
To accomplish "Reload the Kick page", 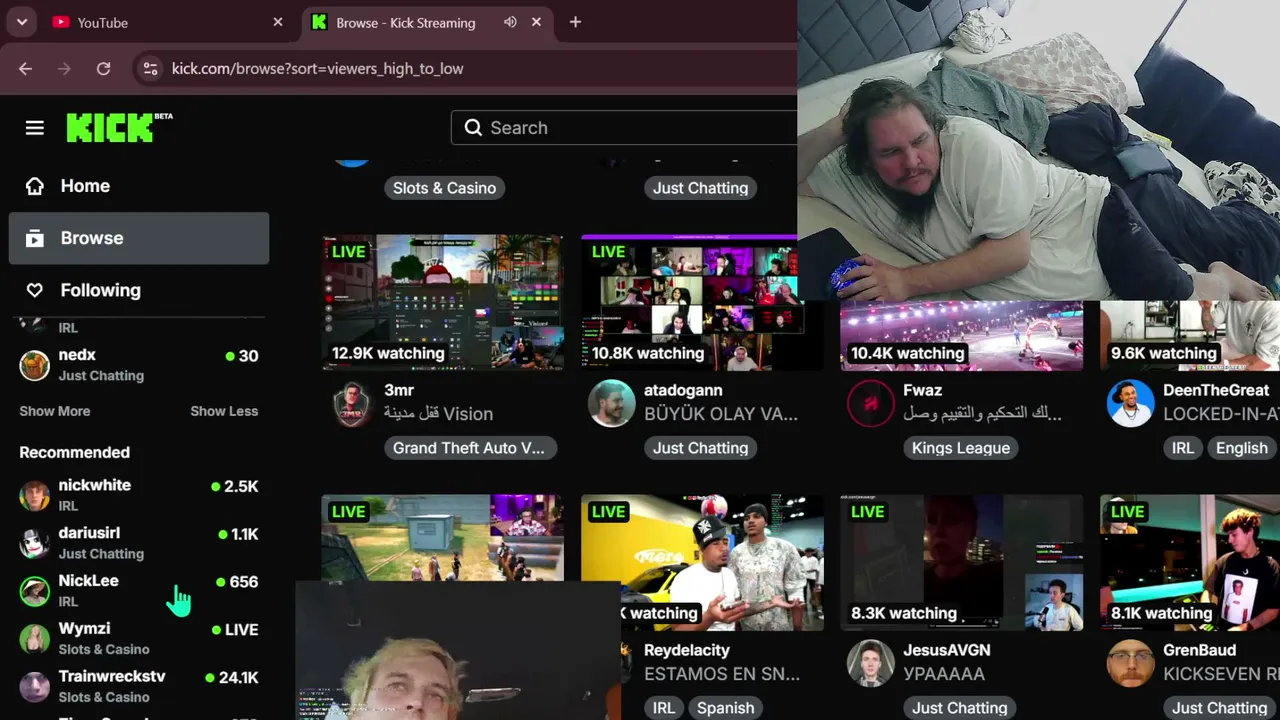I will coord(104,69).
